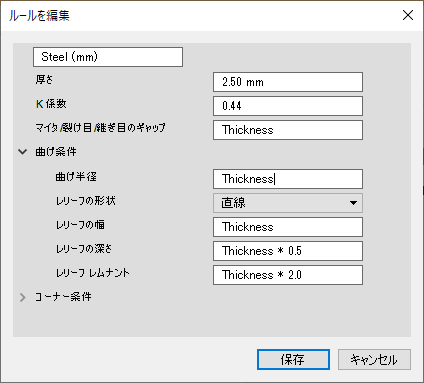Viewport: 424px width, 383px height.
Task: Edit the 厚さ value 2.50 mm
Action: 288,82
